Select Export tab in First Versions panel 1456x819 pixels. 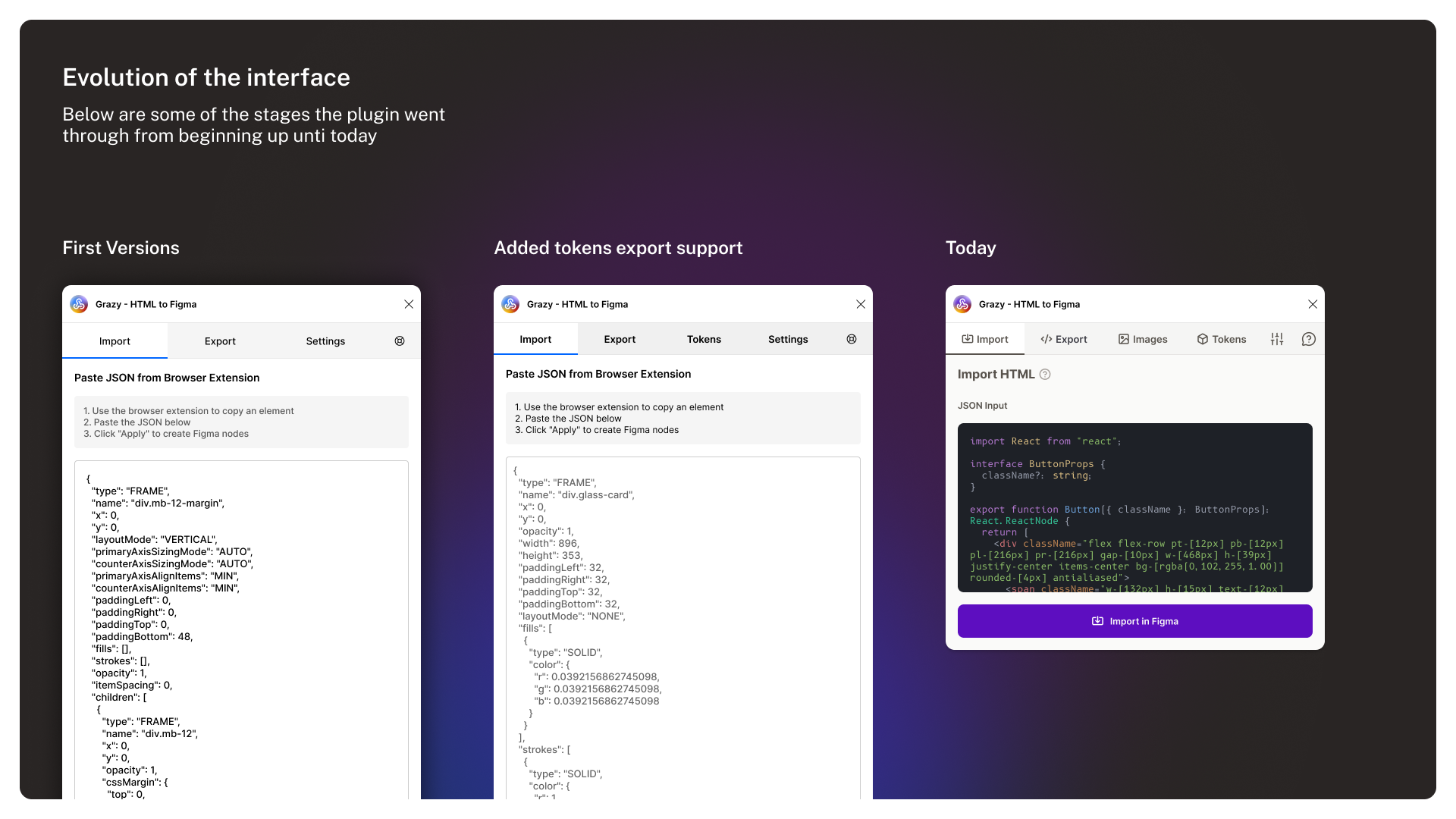(x=220, y=341)
